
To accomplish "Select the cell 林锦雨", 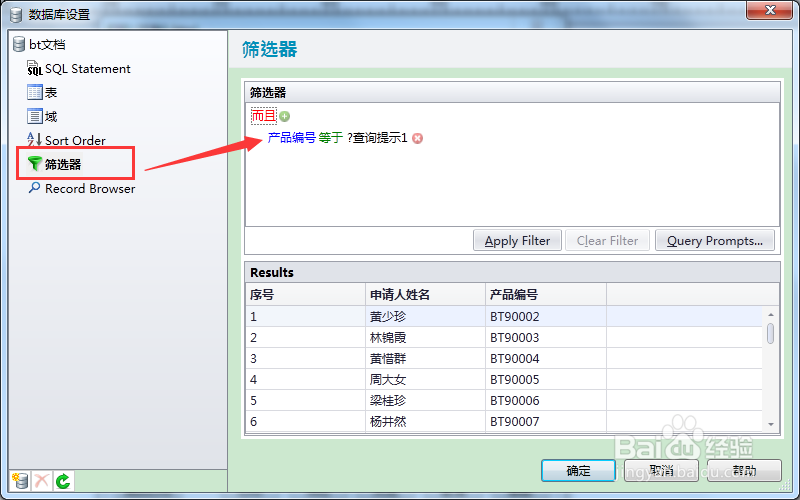I will click(x=426, y=337).
